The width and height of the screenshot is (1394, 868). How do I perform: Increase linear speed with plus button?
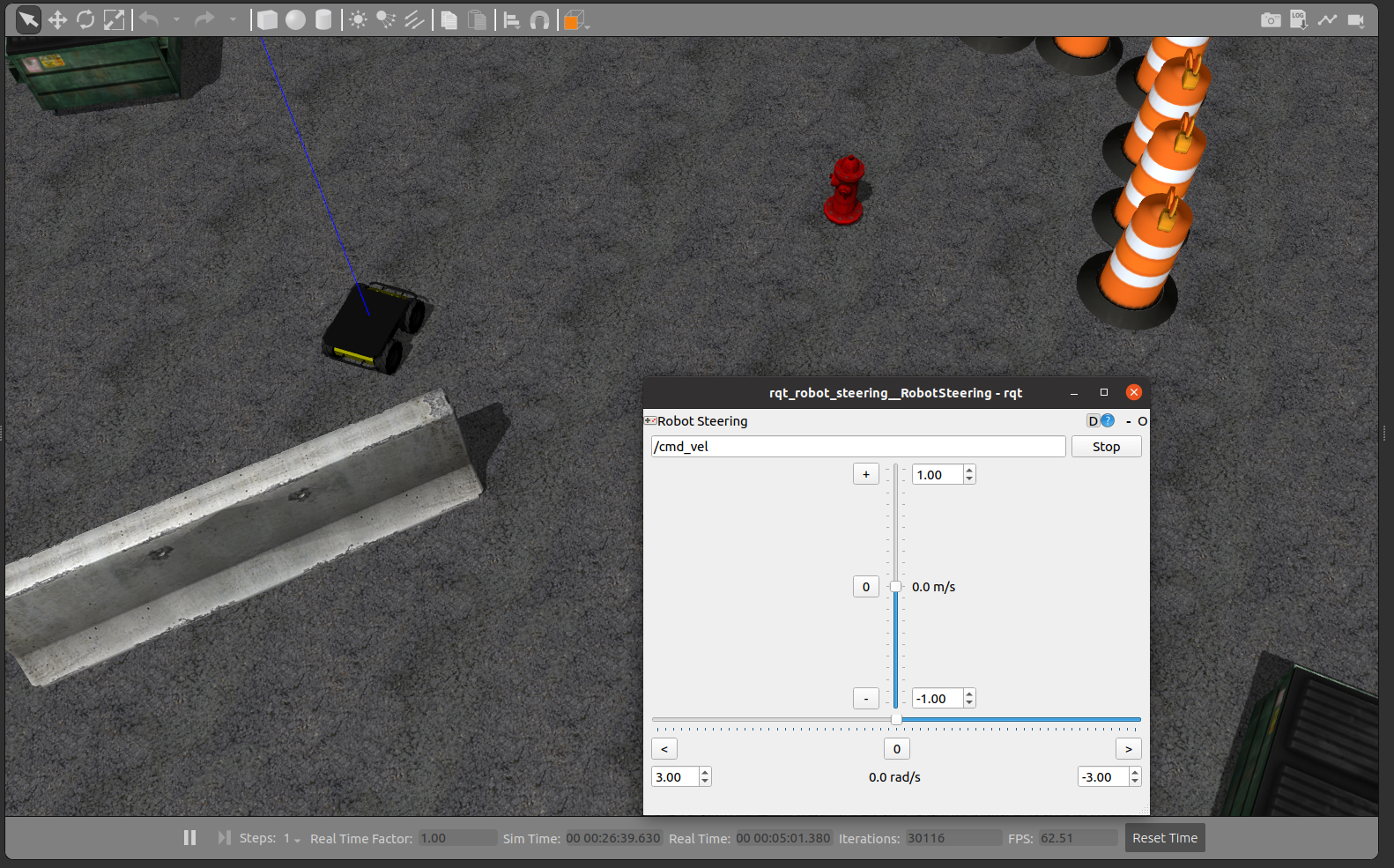pos(866,474)
